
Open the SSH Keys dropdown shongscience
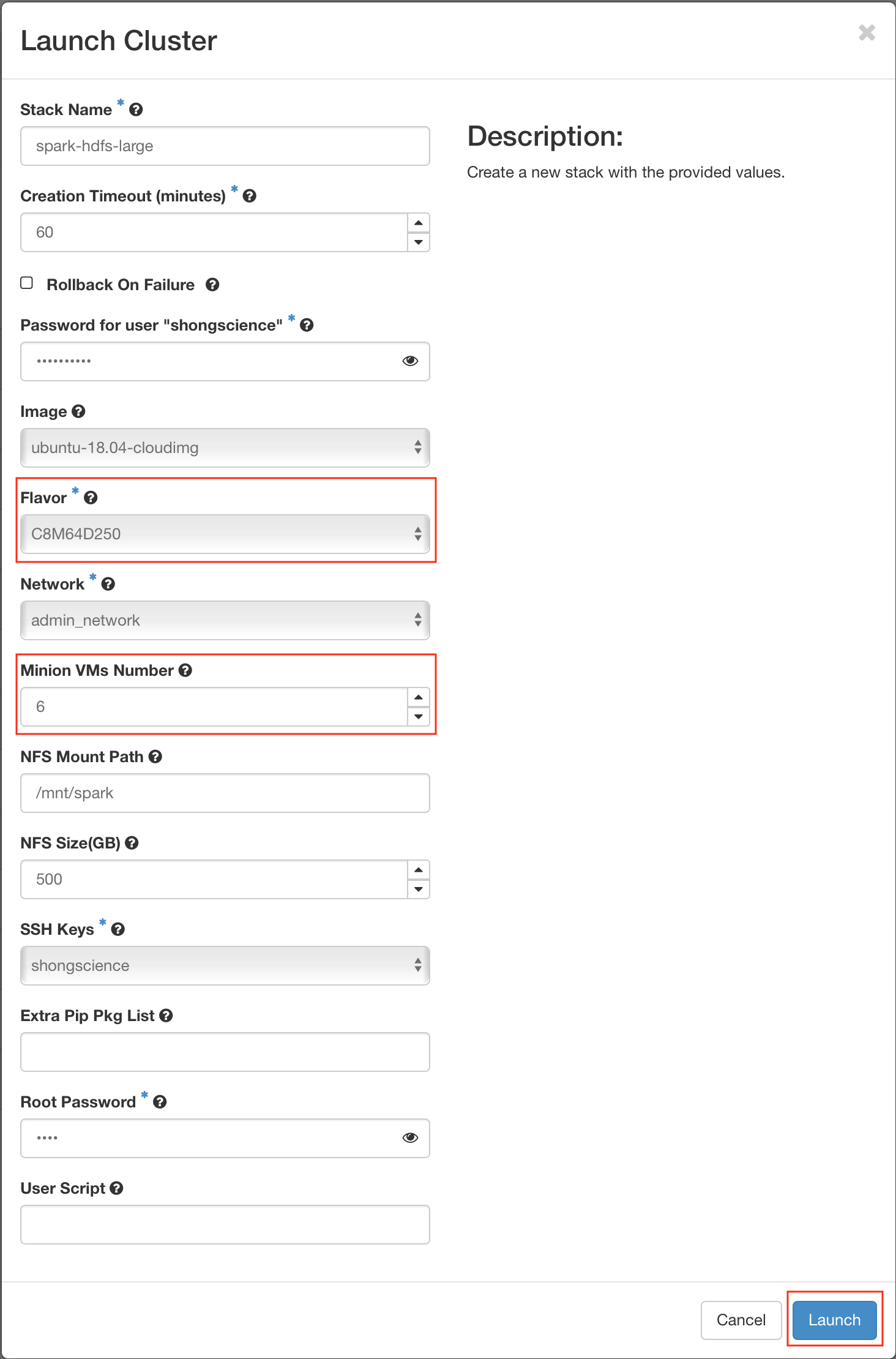pyautogui.click(x=225, y=965)
